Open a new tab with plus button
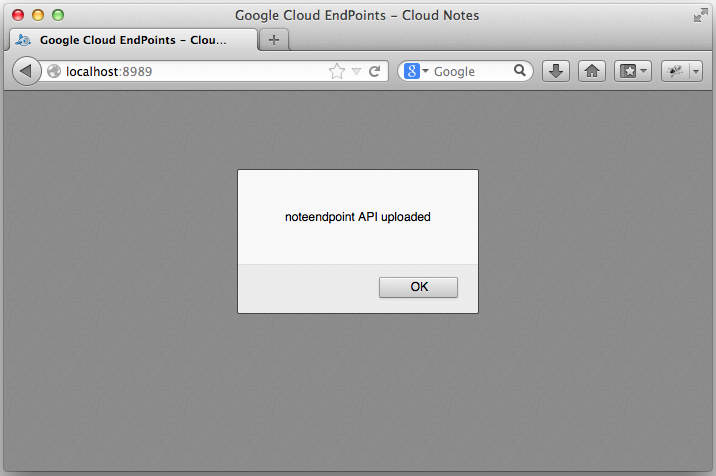 (x=274, y=40)
